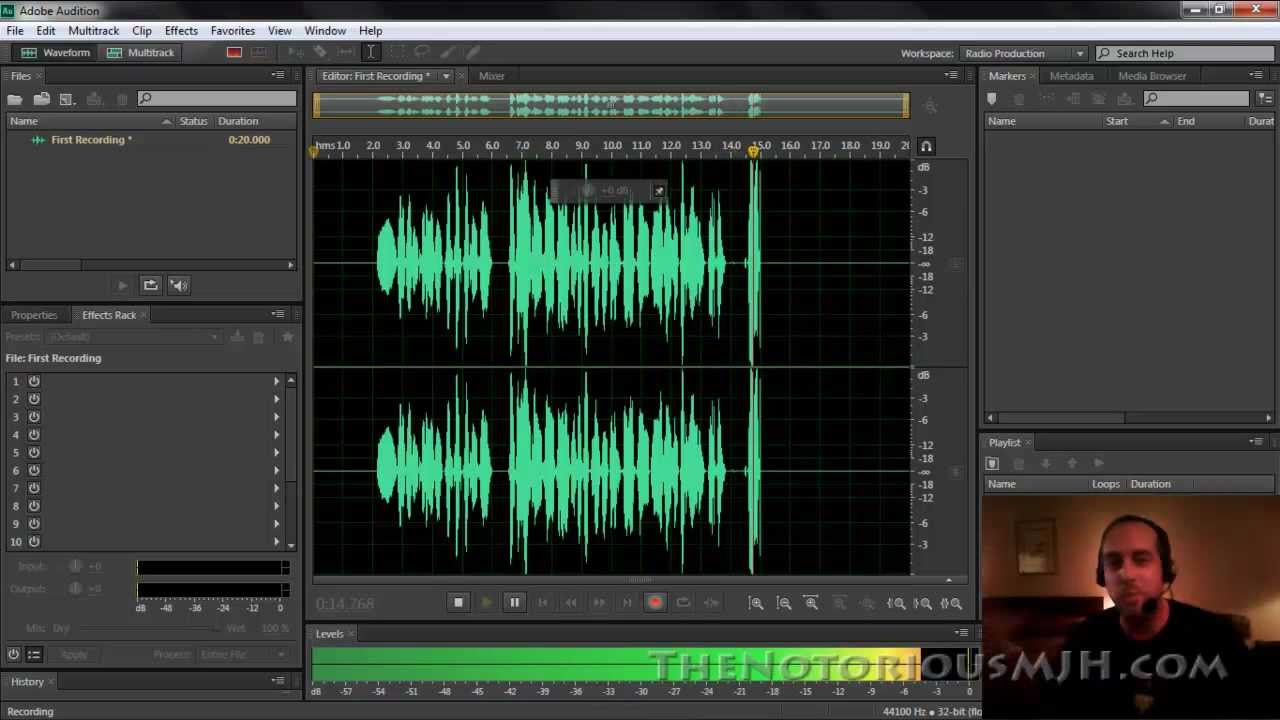Click Zoom In at In Point icon
The image size is (1280, 720).
click(897, 603)
